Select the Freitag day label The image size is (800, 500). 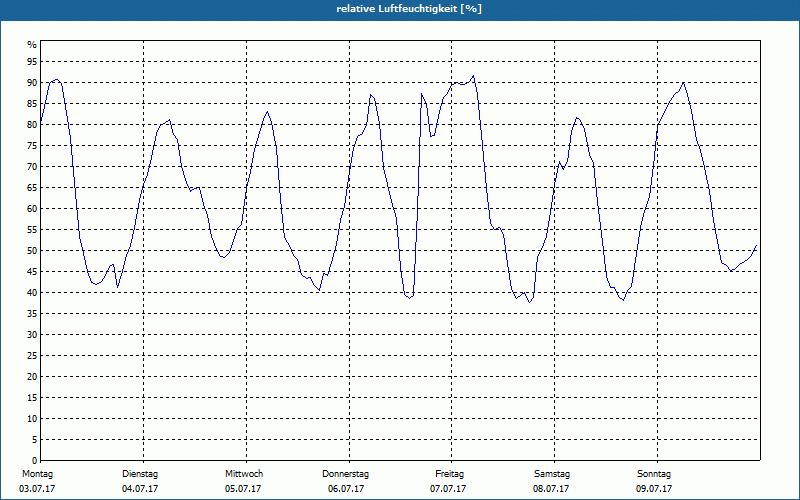coord(449,474)
